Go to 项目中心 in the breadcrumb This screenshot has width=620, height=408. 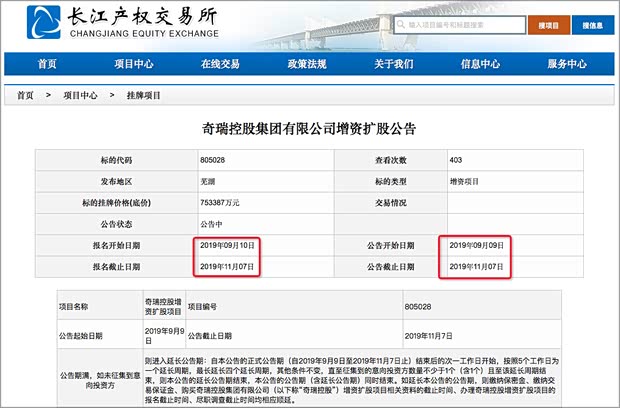(x=80, y=95)
